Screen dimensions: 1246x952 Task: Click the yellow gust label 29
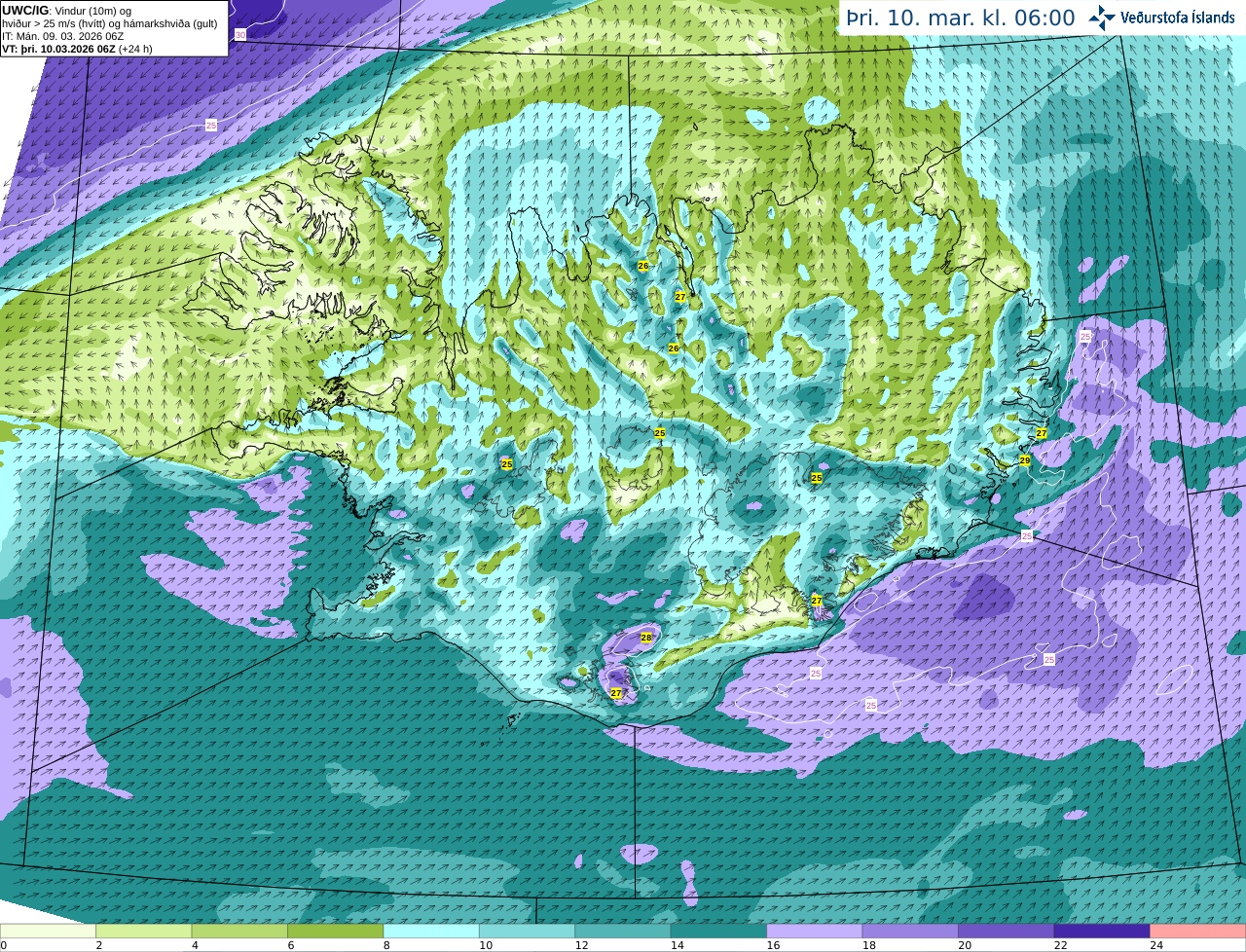click(x=1025, y=460)
